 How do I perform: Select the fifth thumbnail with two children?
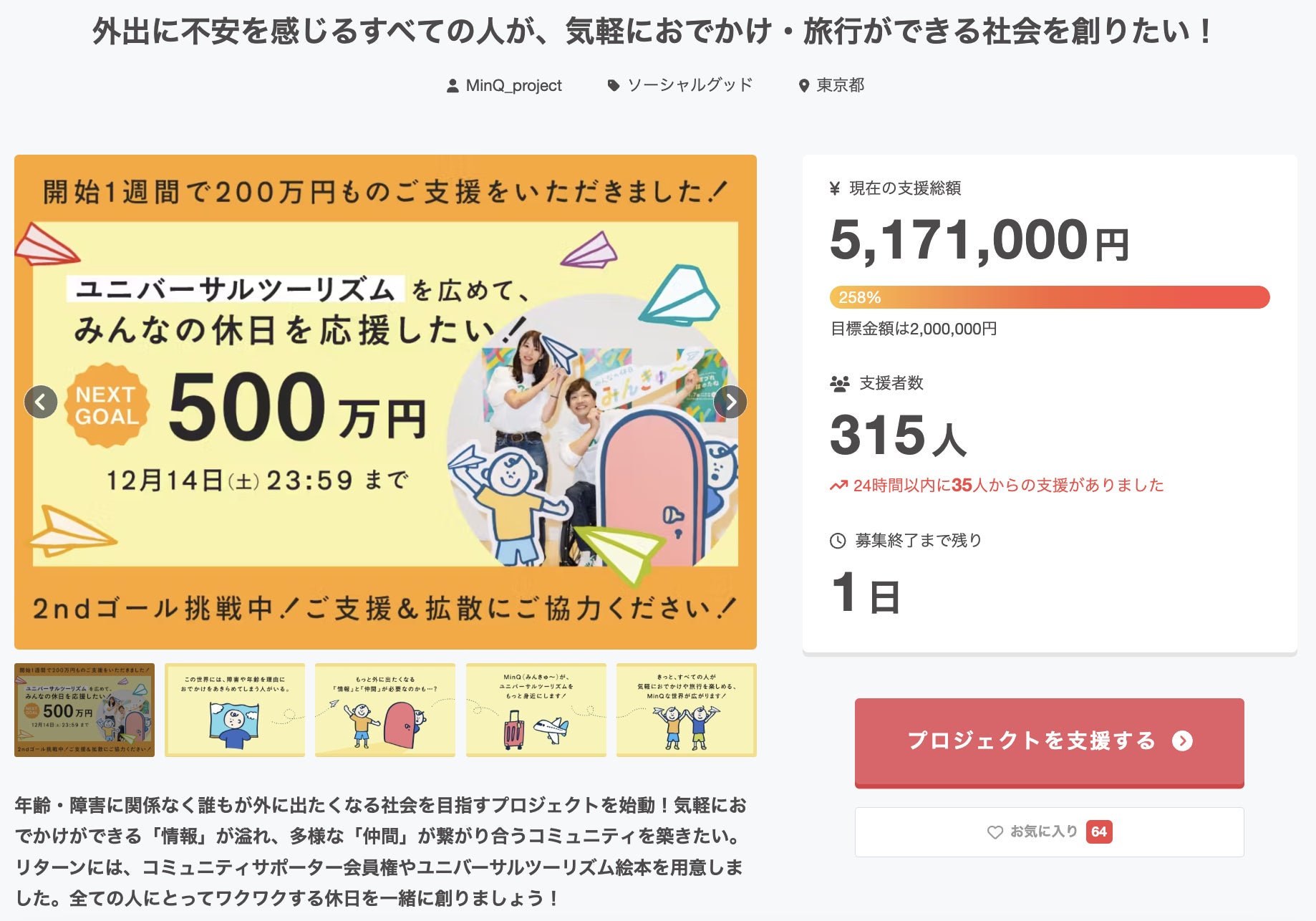click(x=686, y=710)
